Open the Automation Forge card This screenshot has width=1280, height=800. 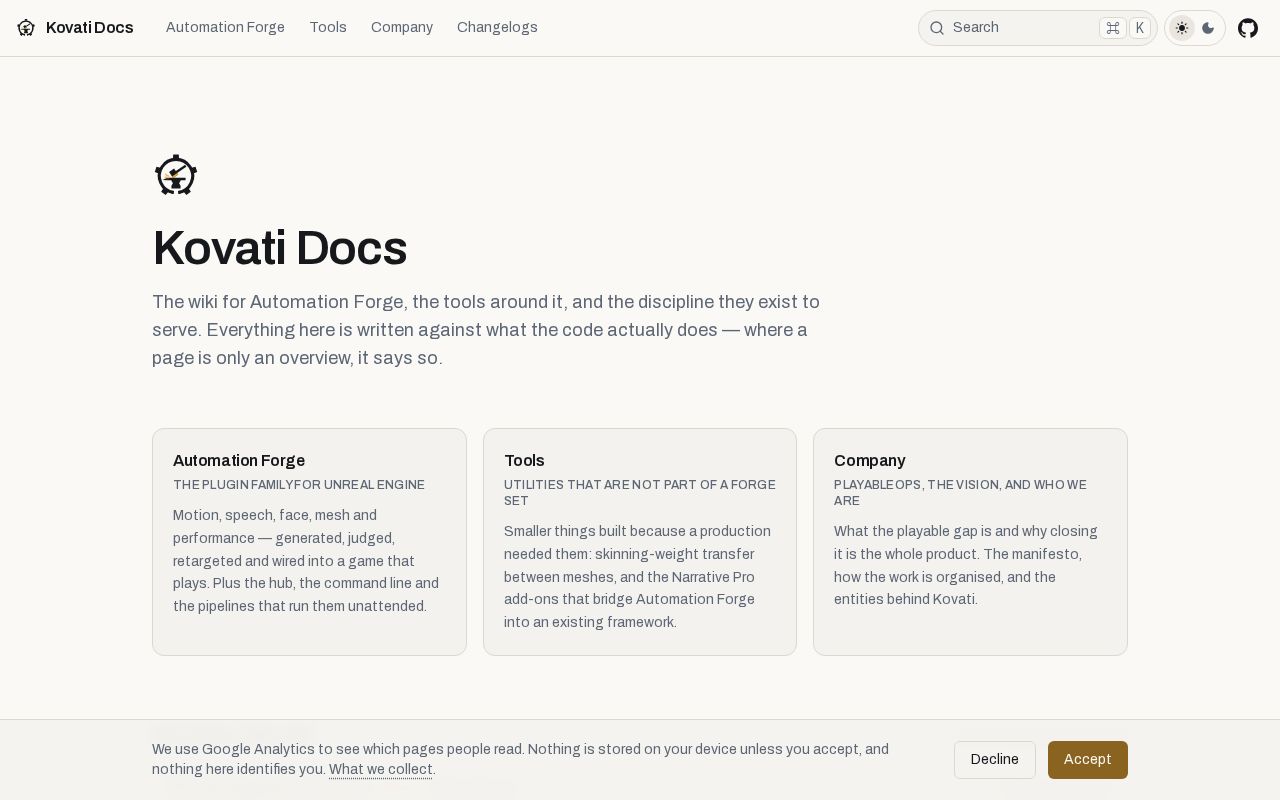pos(309,542)
